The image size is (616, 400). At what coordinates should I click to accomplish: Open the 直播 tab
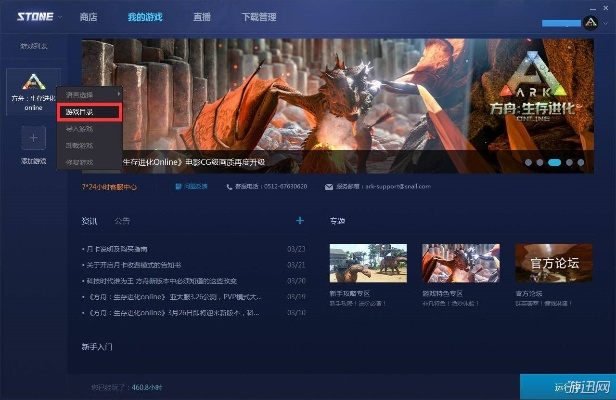click(202, 17)
